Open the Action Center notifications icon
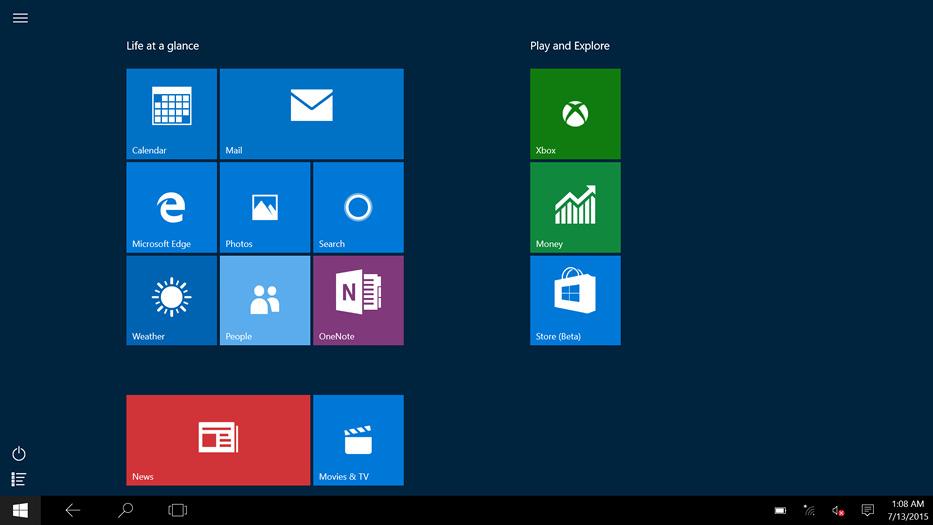 [x=868, y=510]
